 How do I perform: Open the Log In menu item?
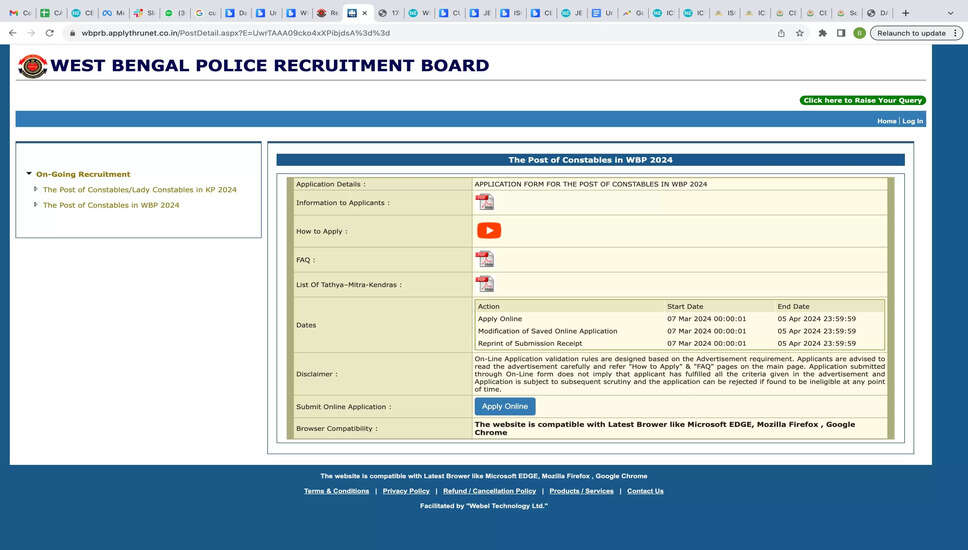[913, 121]
